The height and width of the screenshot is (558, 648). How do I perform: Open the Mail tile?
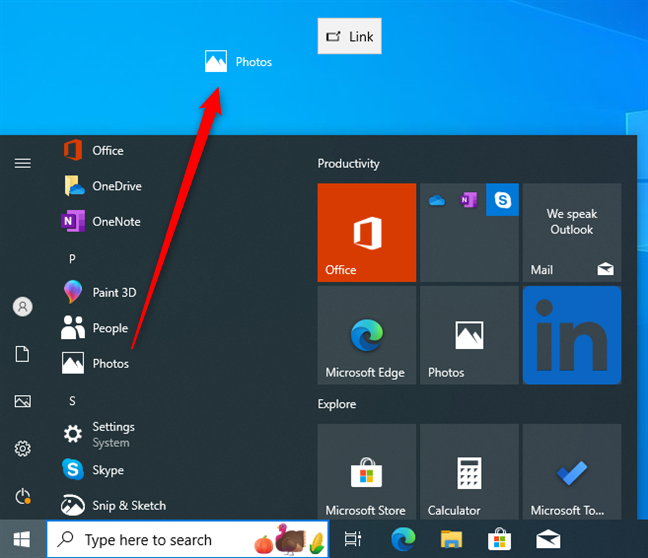pyautogui.click(x=572, y=232)
